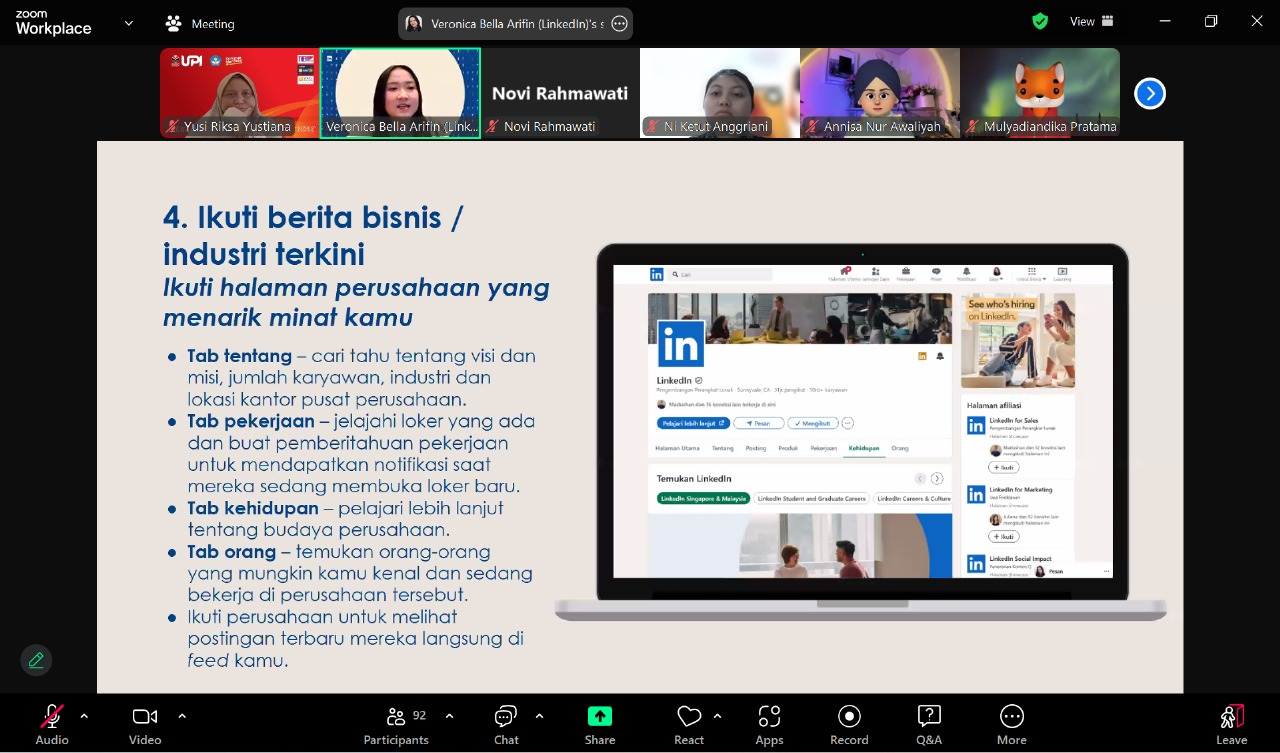Show next participant thumbnails with arrow

1150,94
